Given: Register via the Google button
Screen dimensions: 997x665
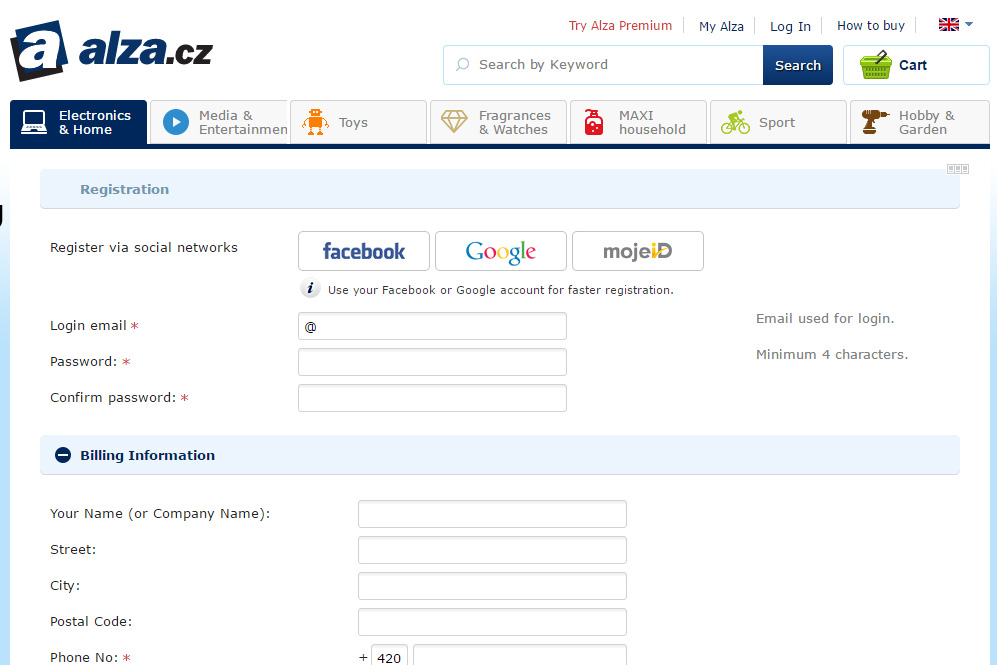Looking at the screenshot, I should tap(500, 251).
